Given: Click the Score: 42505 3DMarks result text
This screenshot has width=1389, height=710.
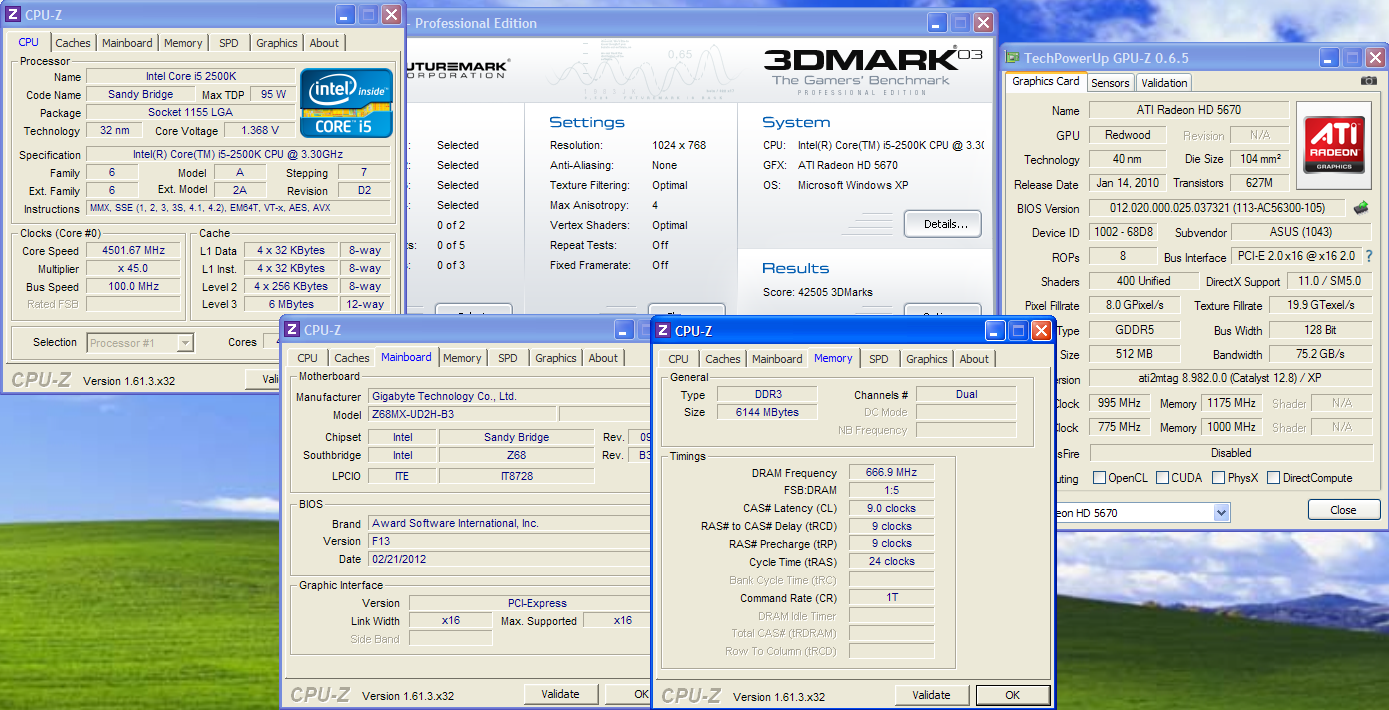Looking at the screenshot, I should tap(817, 292).
